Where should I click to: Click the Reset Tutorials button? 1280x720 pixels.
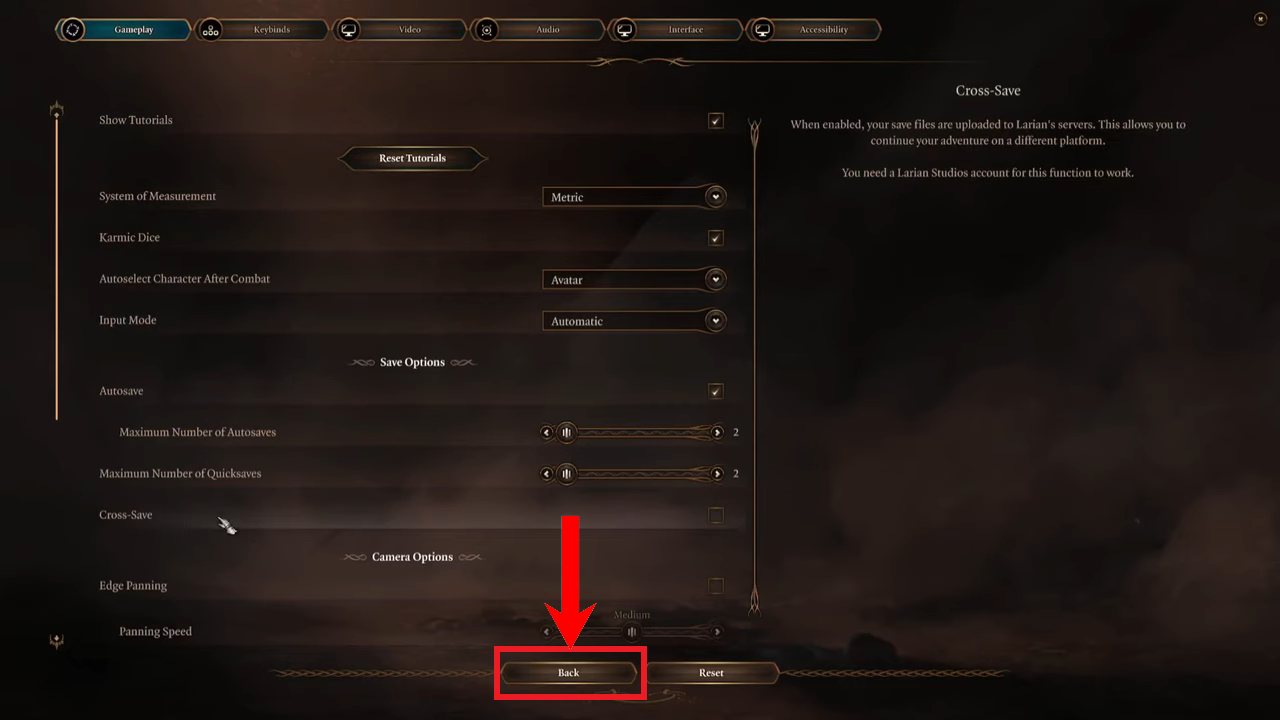(x=413, y=158)
